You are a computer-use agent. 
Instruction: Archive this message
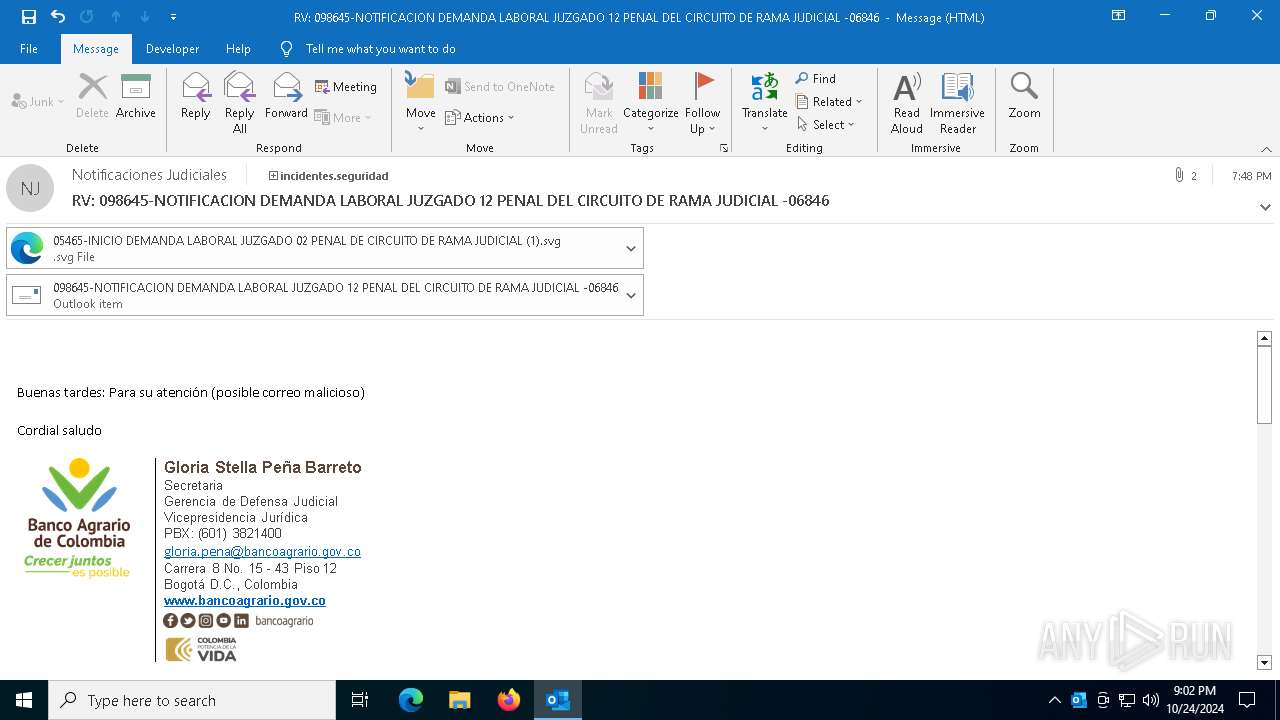tap(136, 96)
